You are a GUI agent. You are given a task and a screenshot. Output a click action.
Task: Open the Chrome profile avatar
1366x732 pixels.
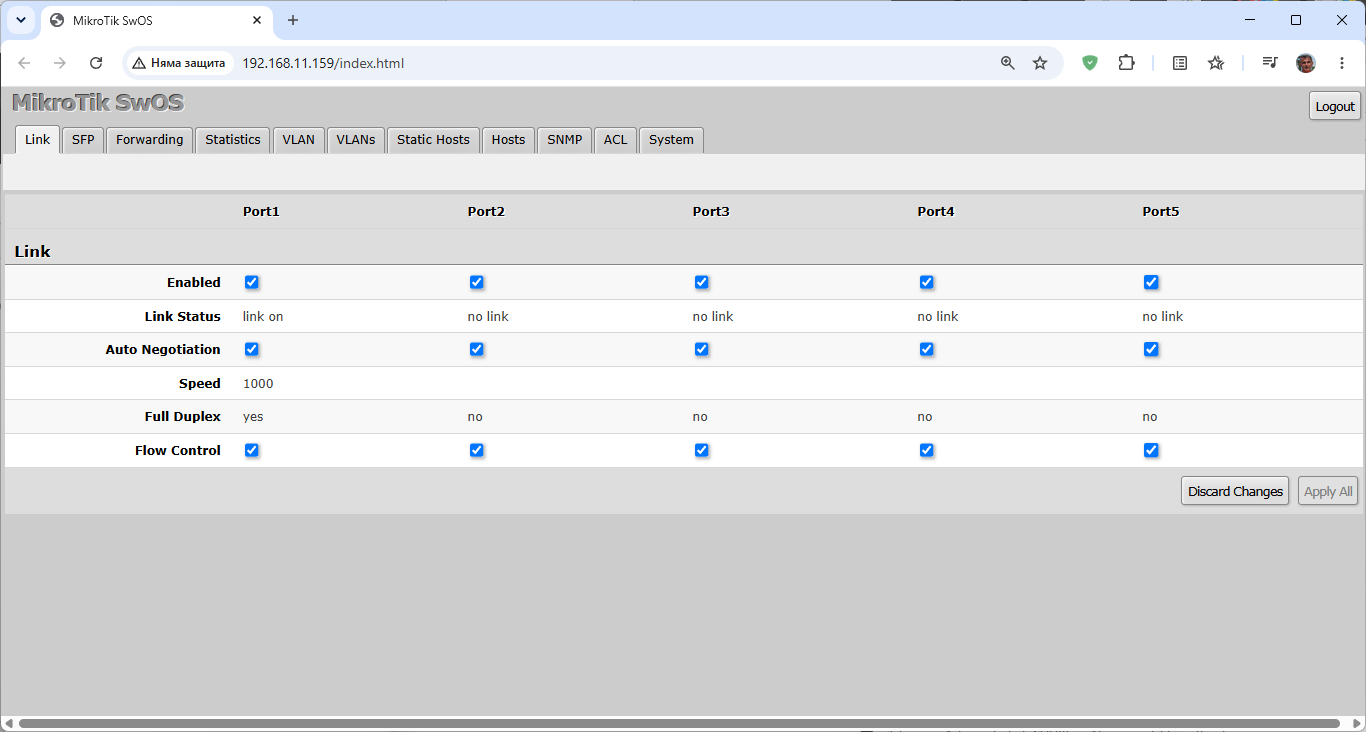coord(1306,63)
